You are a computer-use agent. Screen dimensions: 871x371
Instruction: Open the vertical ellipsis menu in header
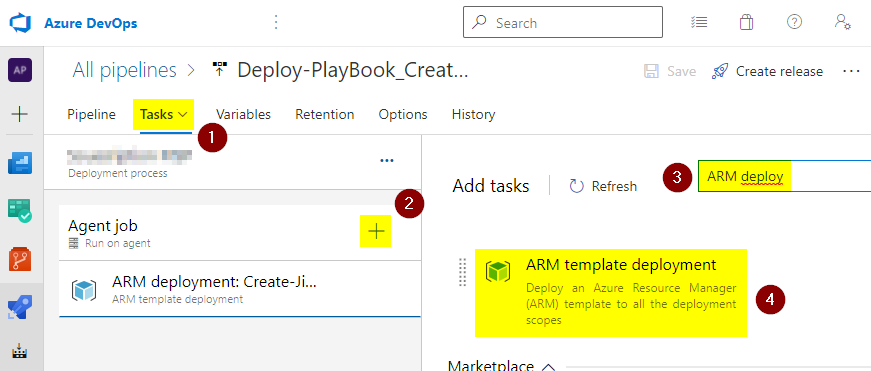pos(276,23)
